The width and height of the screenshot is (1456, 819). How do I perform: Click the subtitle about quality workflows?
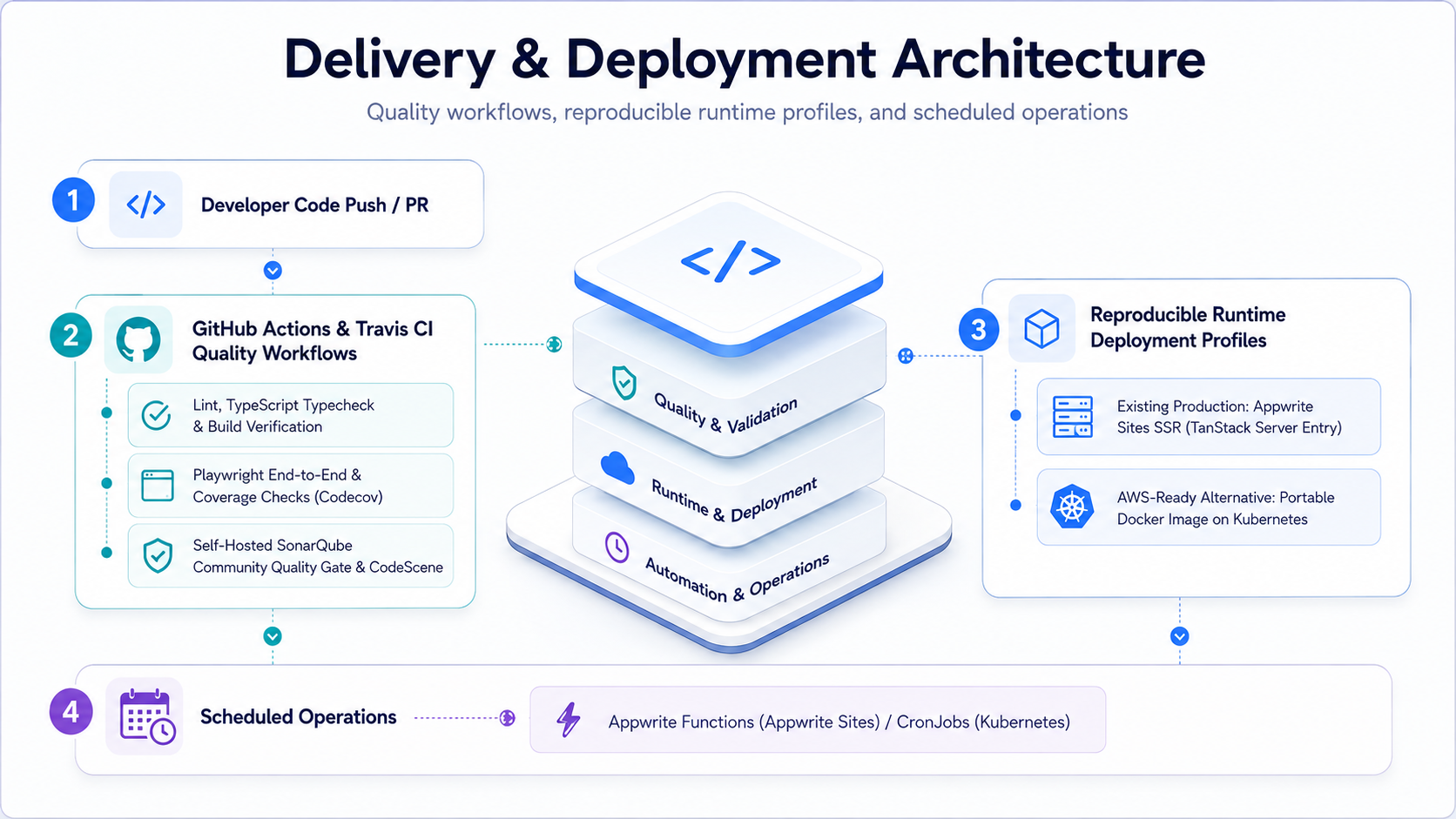click(x=747, y=112)
